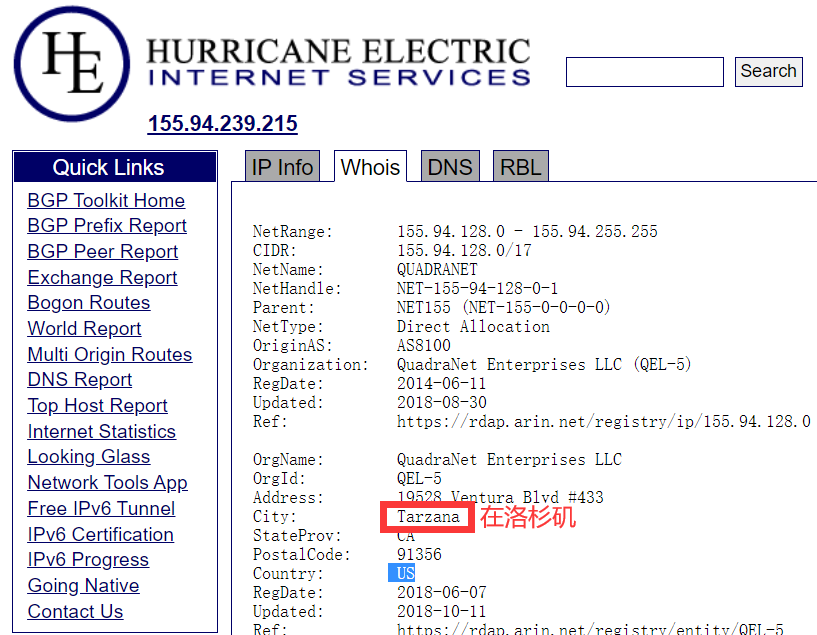Open BGP Toolkit Home link
This screenshot has width=817, height=635.
pos(106,200)
